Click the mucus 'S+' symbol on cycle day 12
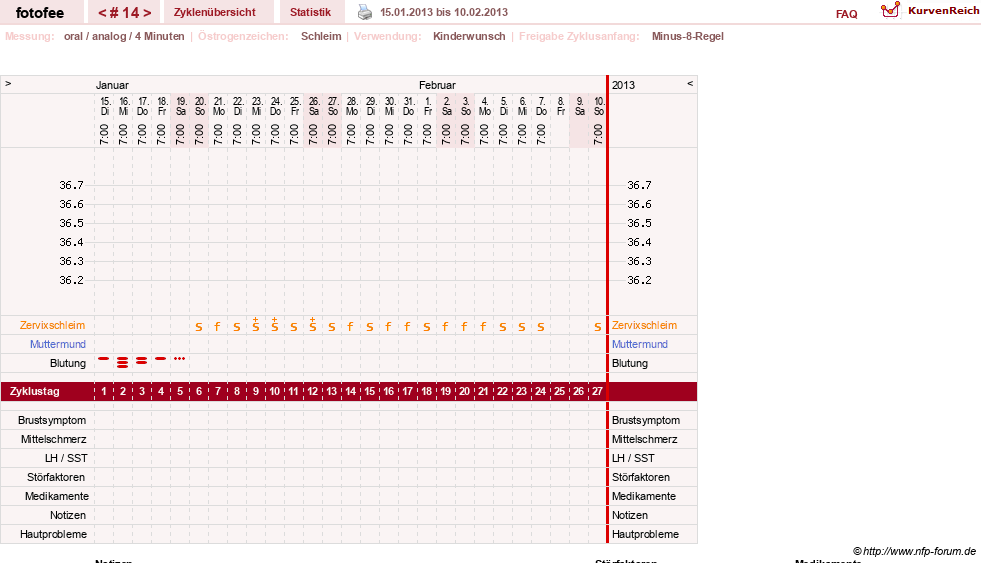 [312, 324]
